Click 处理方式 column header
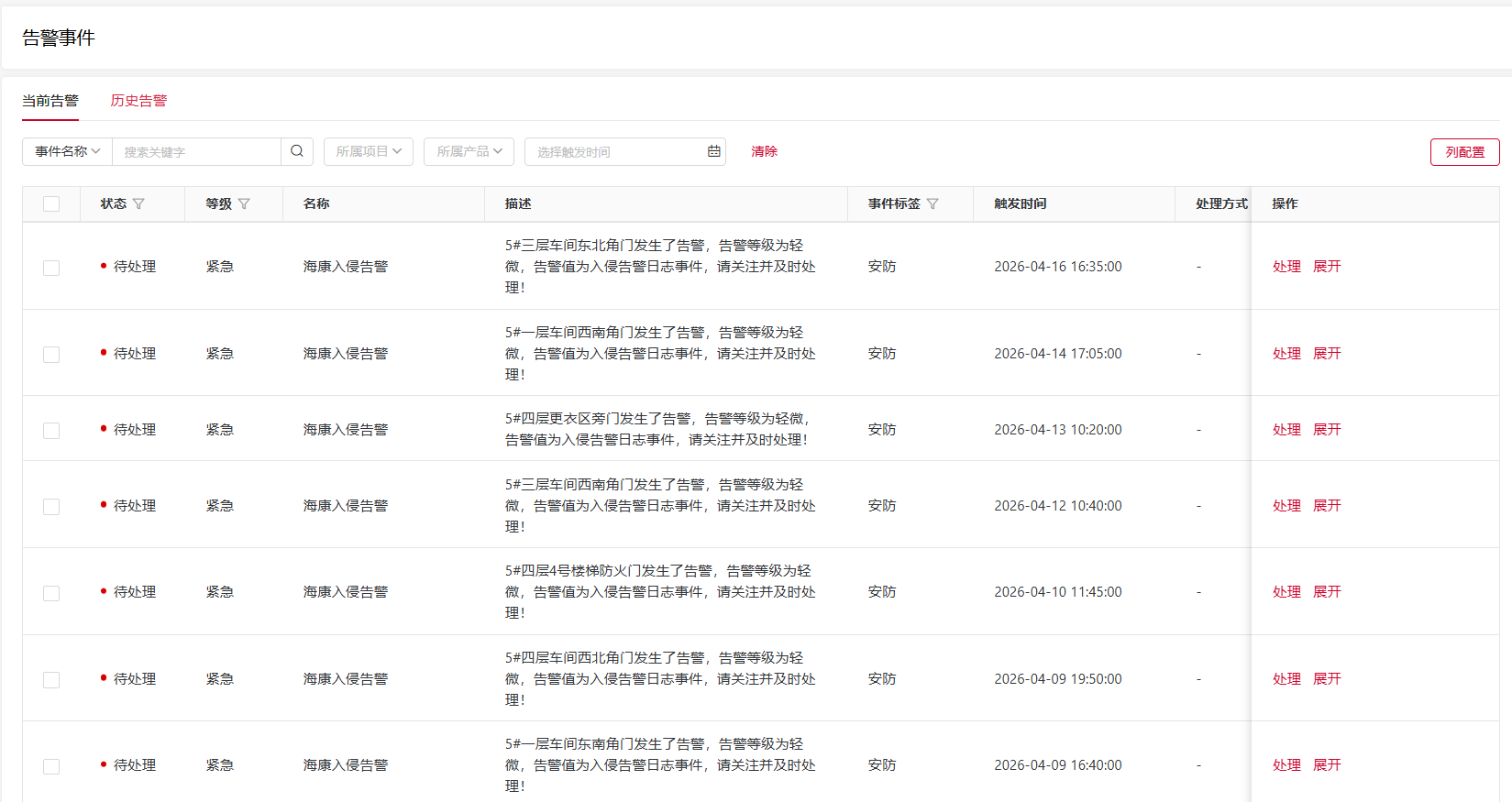Image resolution: width=1512 pixels, height=802 pixels. (x=1221, y=203)
